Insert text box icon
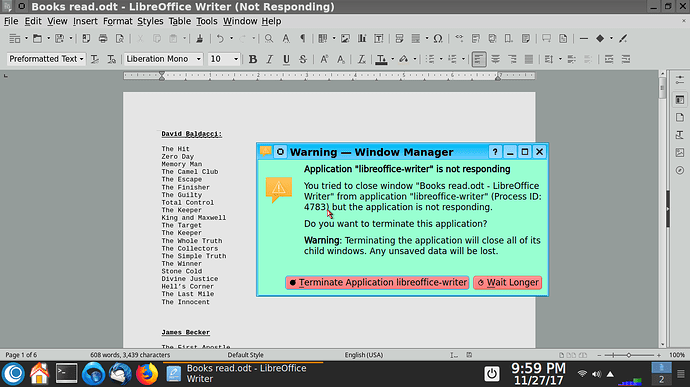 tap(378, 39)
